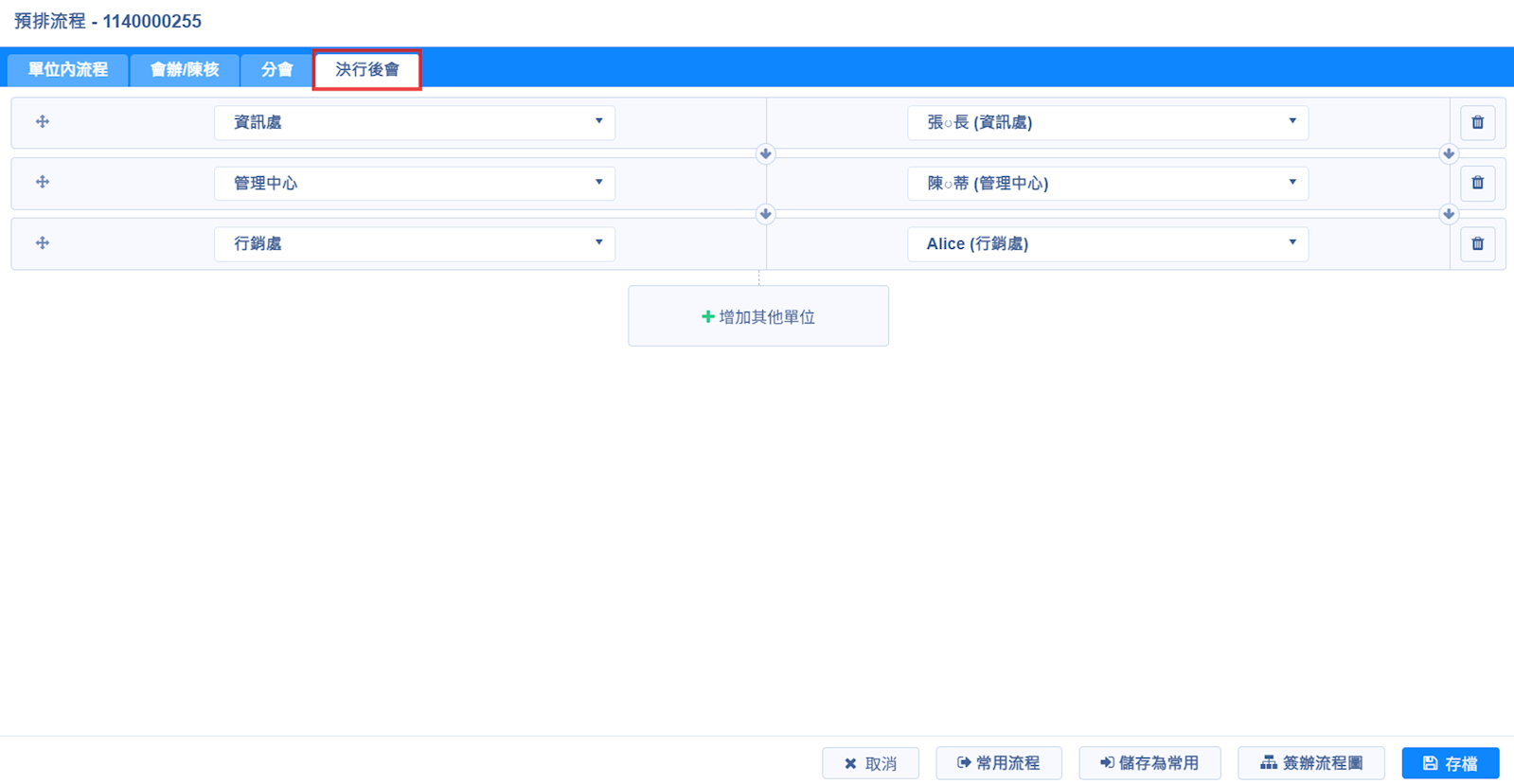Click the drag handle of the 管理中心 row
1514x784 pixels.
click(x=43, y=183)
